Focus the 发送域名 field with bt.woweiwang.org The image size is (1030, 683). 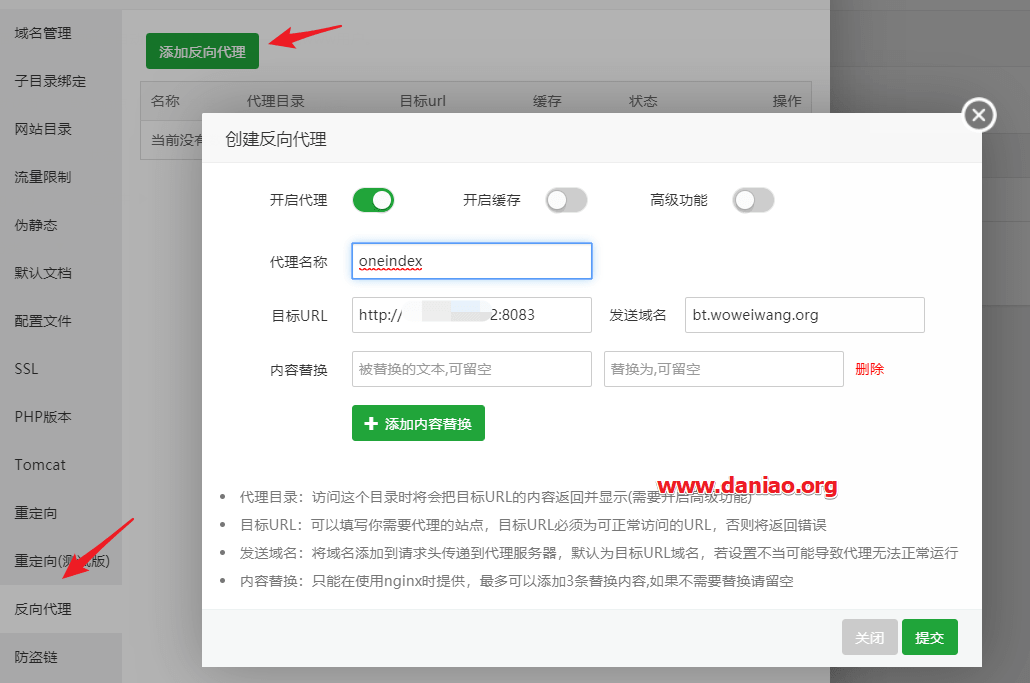(805, 315)
